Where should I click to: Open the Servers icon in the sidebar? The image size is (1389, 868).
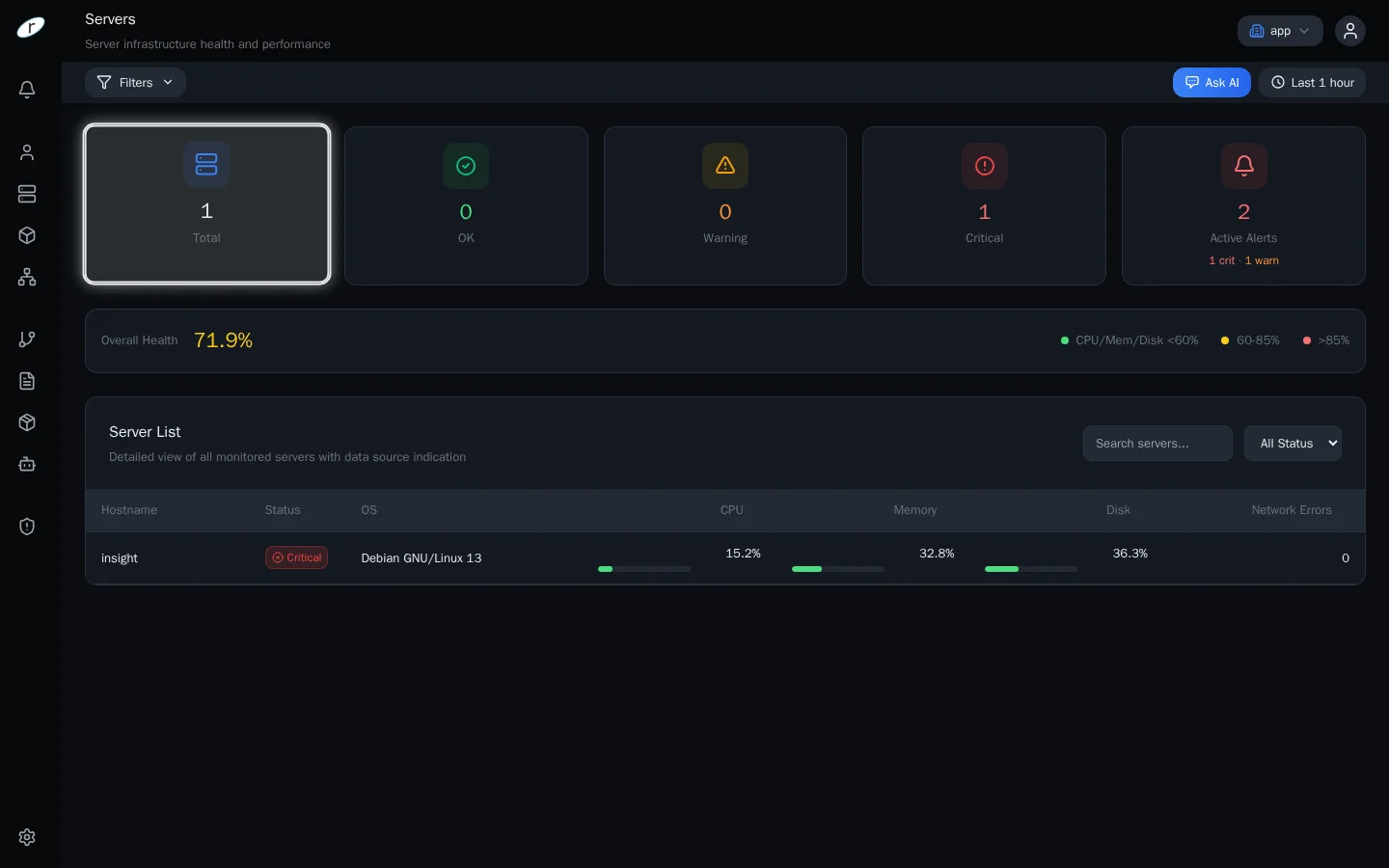[27, 194]
